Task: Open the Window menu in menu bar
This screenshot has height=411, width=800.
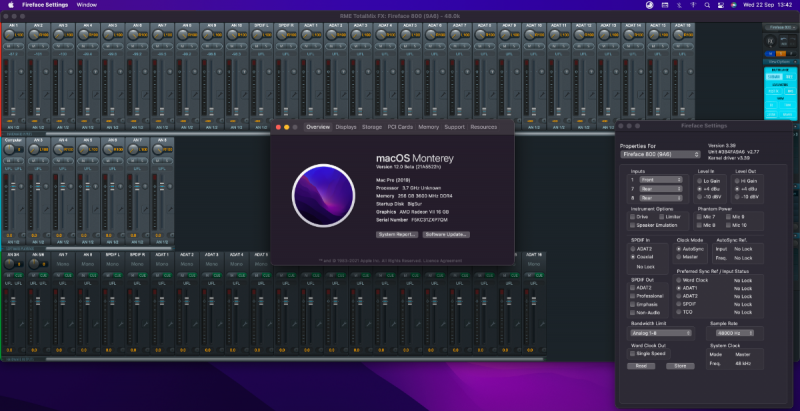Action: tap(86, 5)
